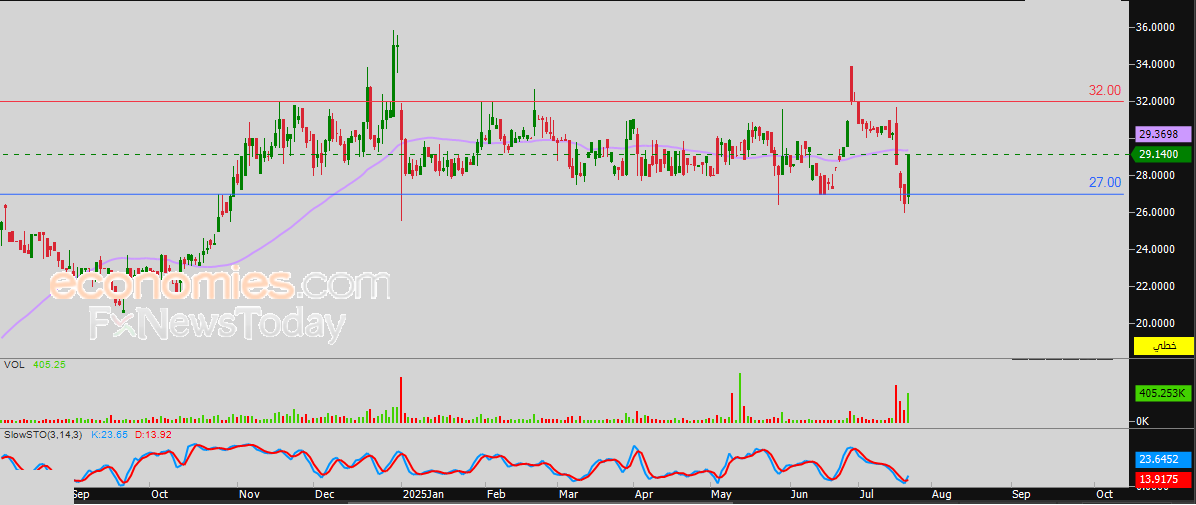Click the blue 27.00 support level label
1196x505 pixels.
(x=1104, y=182)
